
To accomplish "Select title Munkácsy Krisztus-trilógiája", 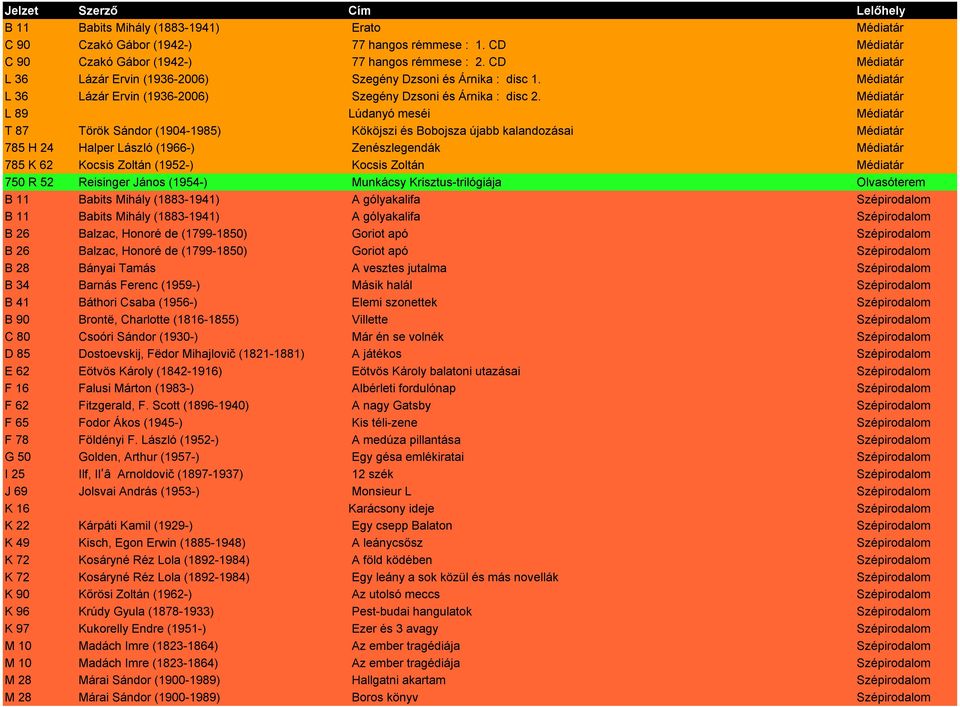I will (427, 182).
